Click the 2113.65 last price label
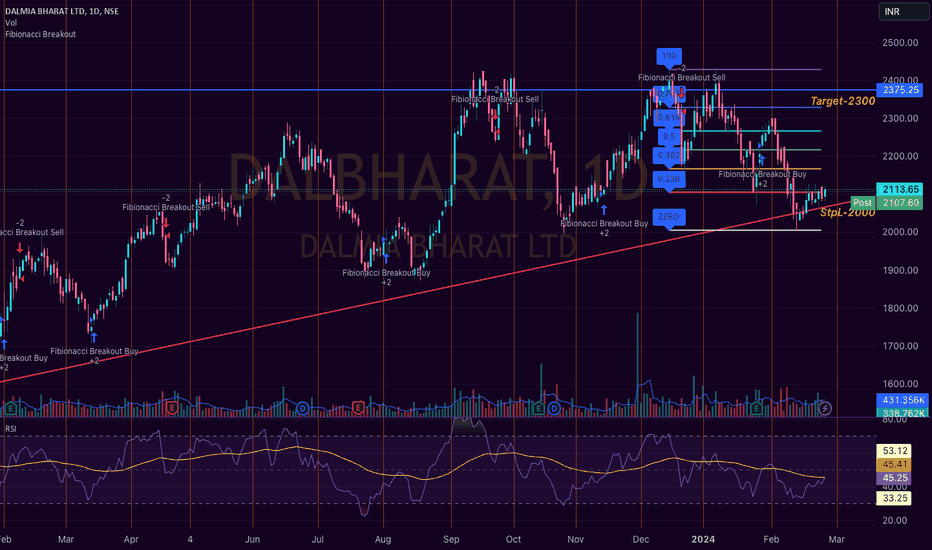932x550 pixels. coord(900,189)
